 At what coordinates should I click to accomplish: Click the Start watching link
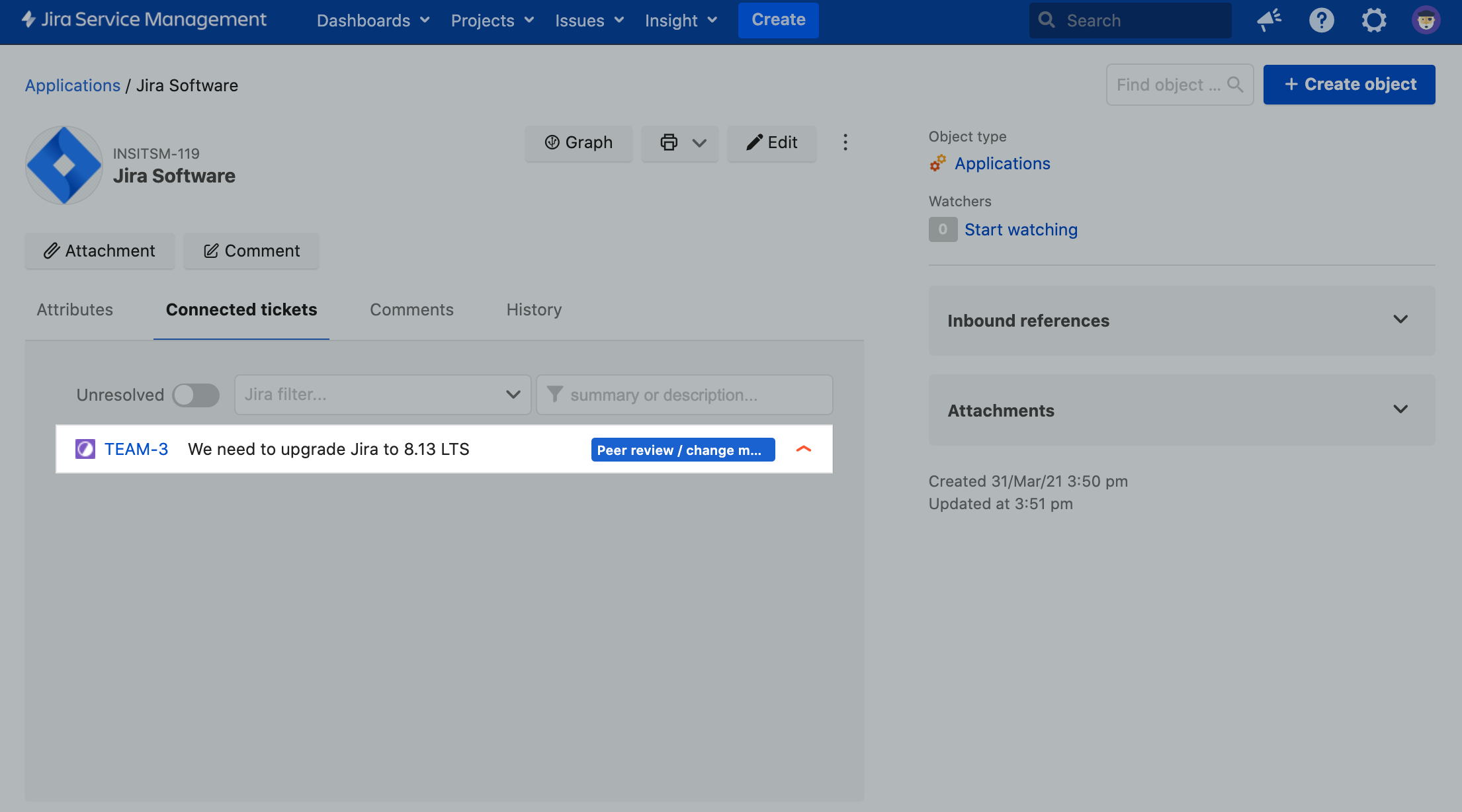(x=1021, y=229)
